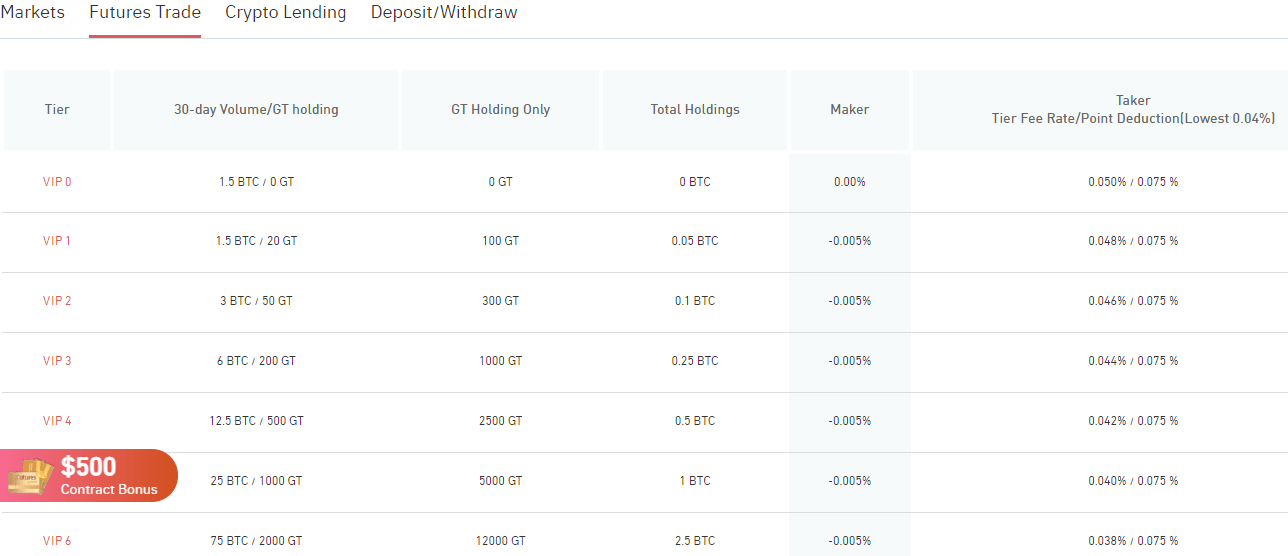The image size is (1288, 556).
Task: Click the 0.046% / 0.075 % taker cell
Action: coord(1133,301)
